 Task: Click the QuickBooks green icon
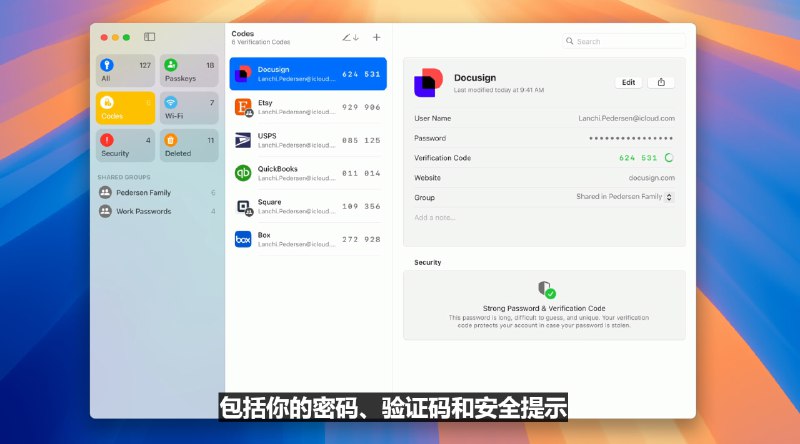click(x=243, y=173)
